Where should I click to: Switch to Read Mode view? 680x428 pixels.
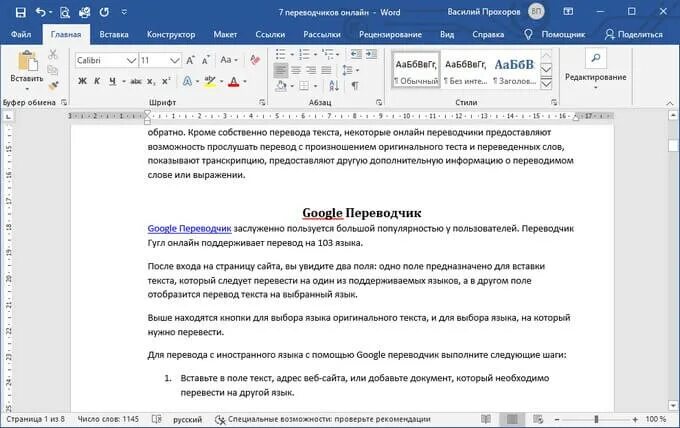coord(486,419)
